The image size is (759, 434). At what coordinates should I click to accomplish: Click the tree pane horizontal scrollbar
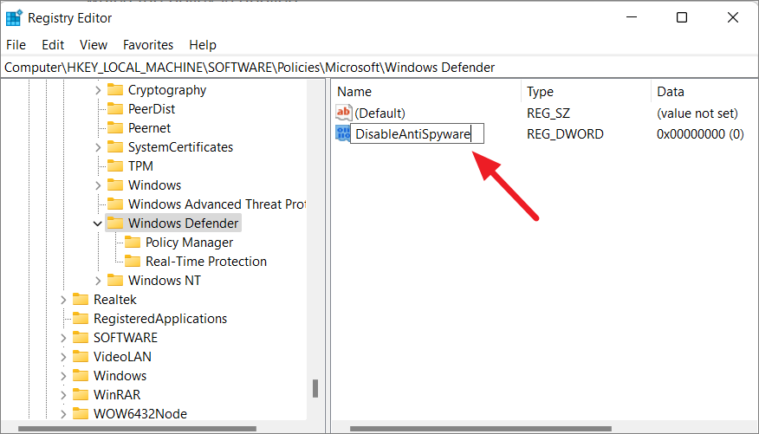[137, 429]
